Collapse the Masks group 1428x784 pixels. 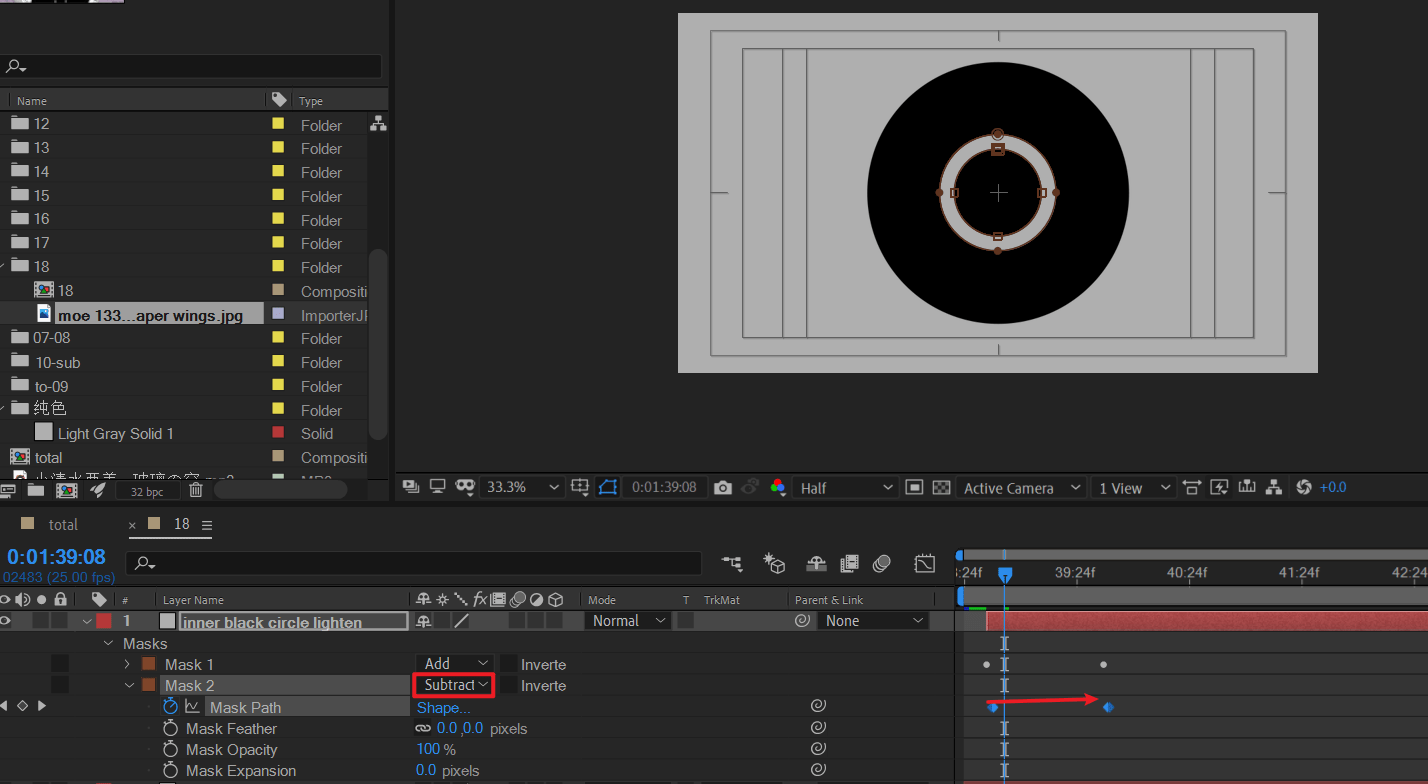tap(109, 643)
